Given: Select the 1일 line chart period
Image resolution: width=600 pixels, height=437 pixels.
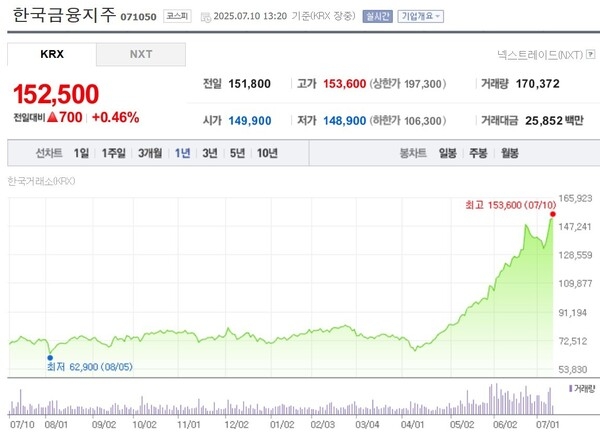Looking at the screenshot, I should tap(82, 153).
